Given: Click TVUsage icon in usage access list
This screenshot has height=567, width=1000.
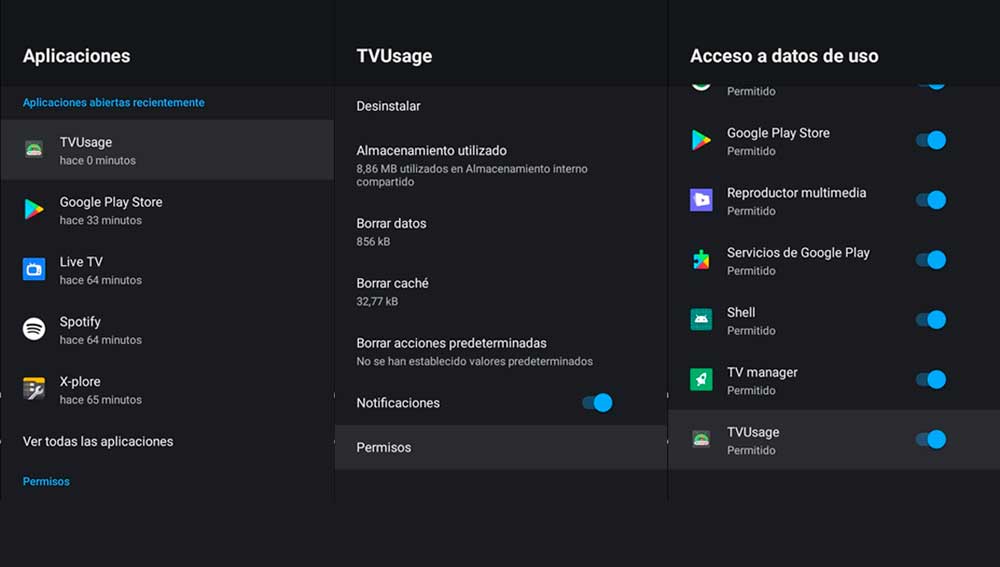Looking at the screenshot, I should [x=701, y=439].
